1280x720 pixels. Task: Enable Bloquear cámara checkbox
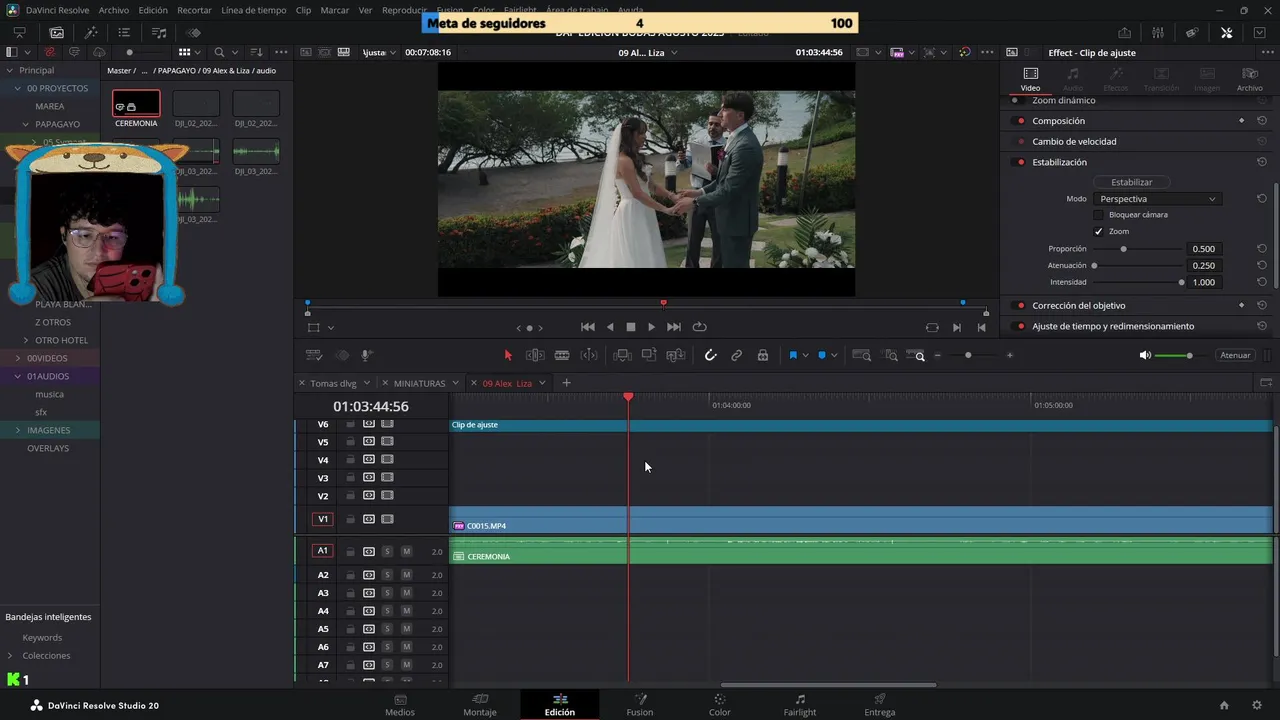click(1098, 215)
